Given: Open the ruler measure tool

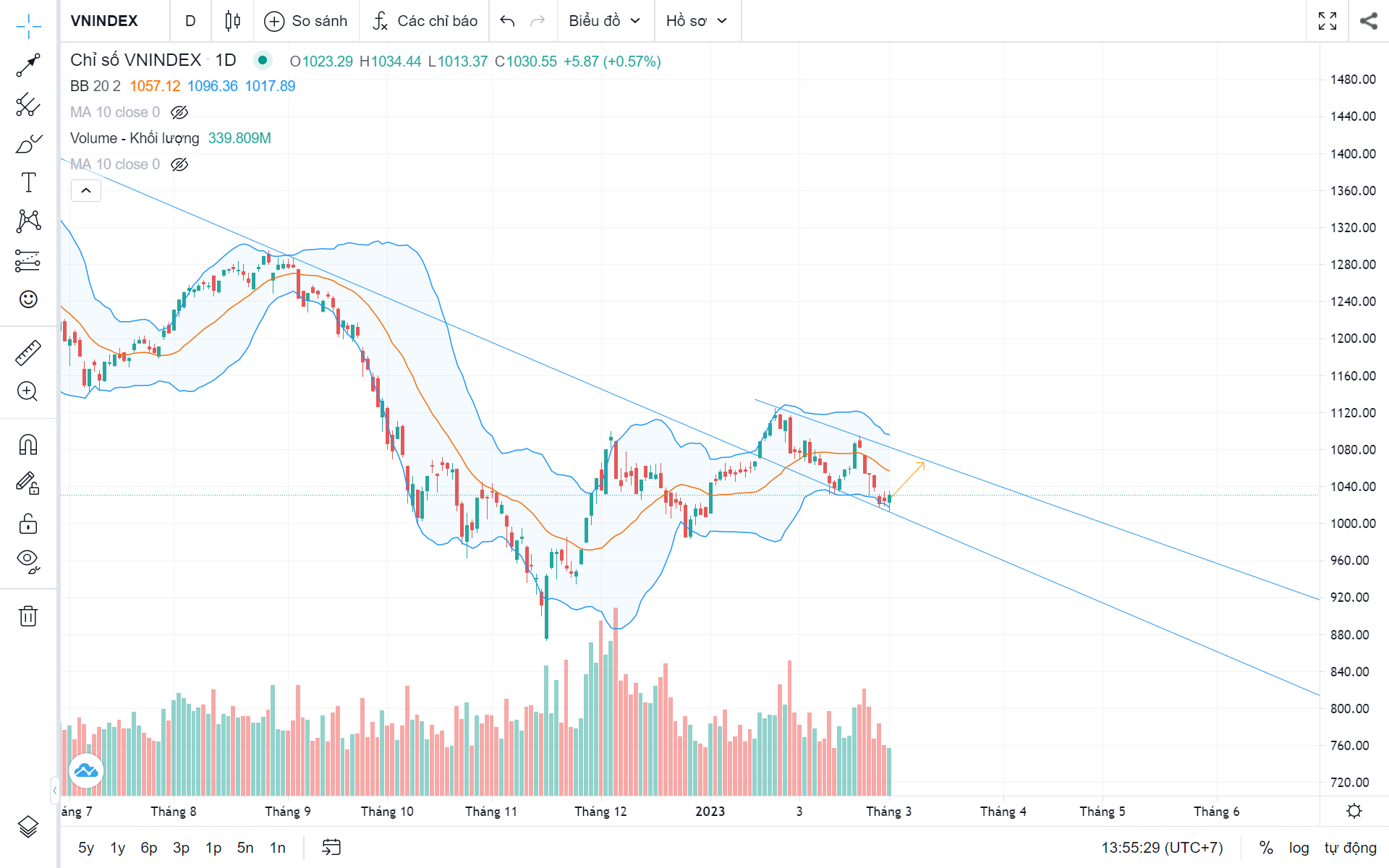Looking at the screenshot, I should point(28,353).
